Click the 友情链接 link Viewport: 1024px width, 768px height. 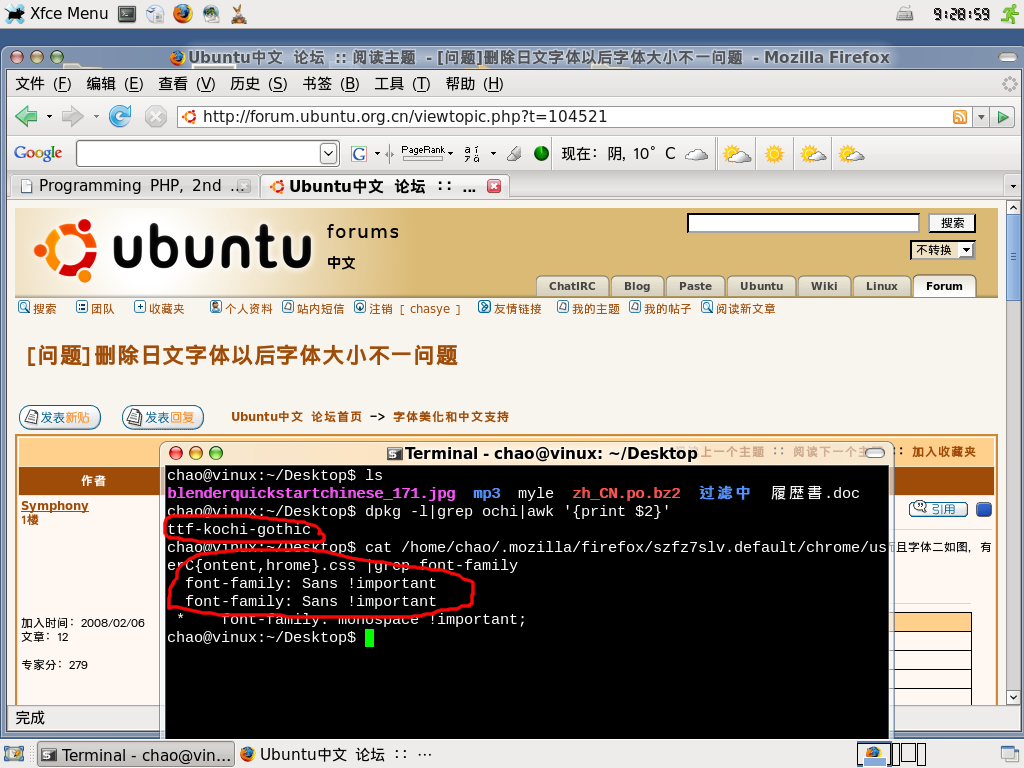click(510, 308)
